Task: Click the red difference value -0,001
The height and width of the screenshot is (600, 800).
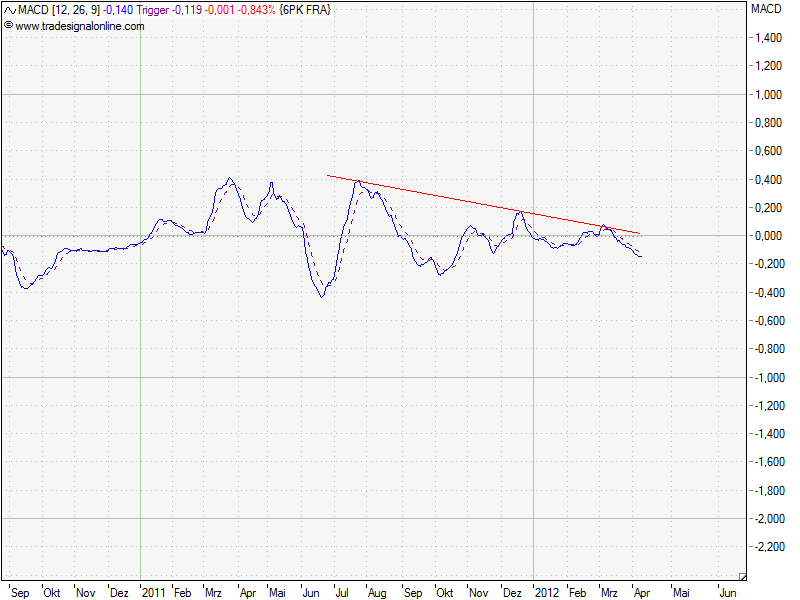Action: pyautogui.click(x=220, y=10)
